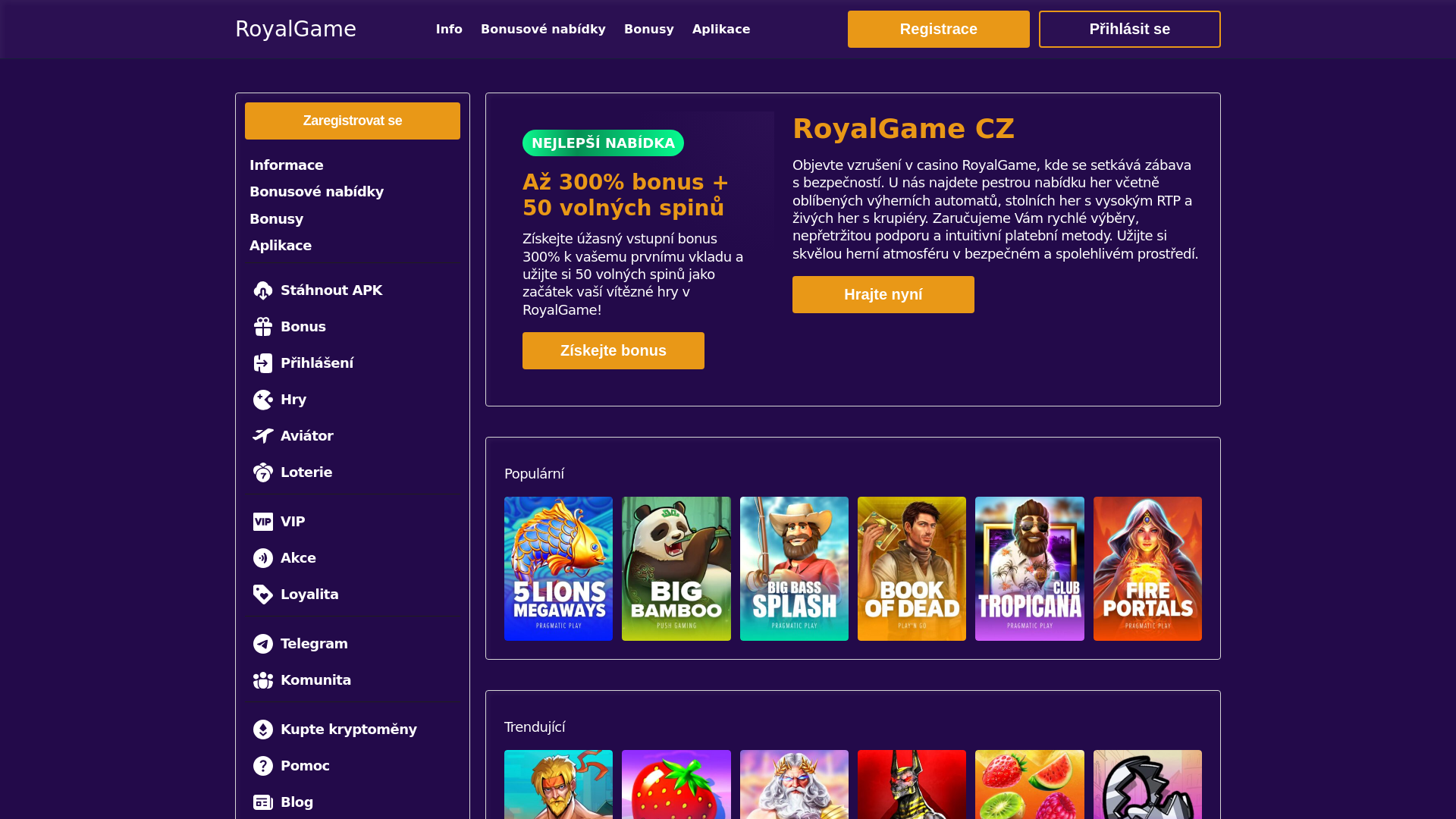The height and width of the screenshot is (819, 1456).
Task: Click the Hry games icon
Action: point(263,400)
